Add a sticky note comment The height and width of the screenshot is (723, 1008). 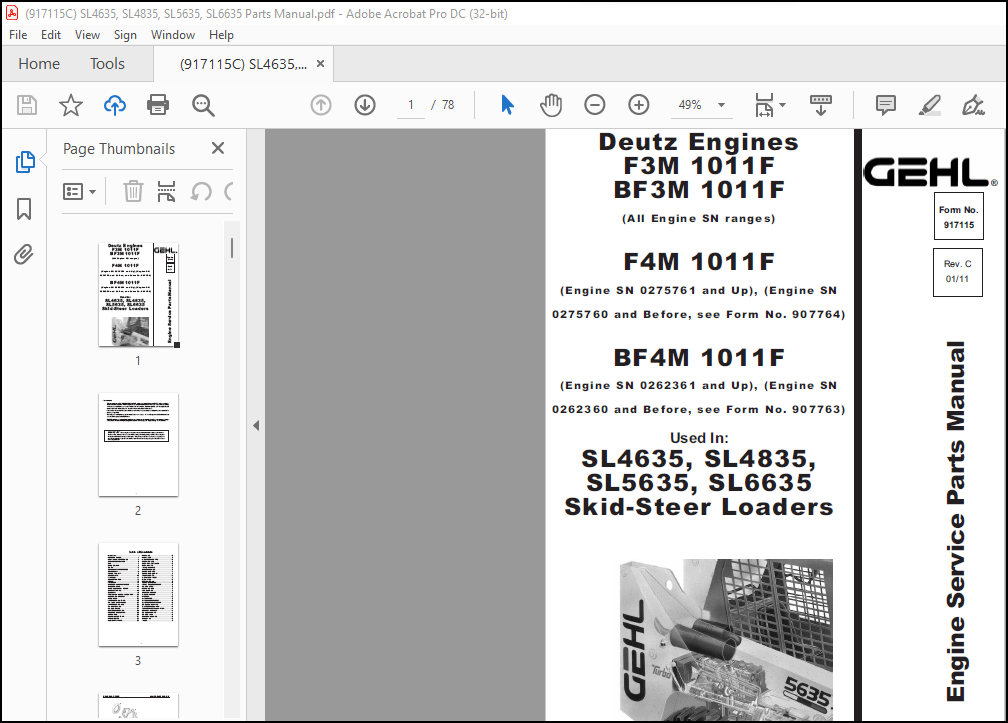point(885,105)
